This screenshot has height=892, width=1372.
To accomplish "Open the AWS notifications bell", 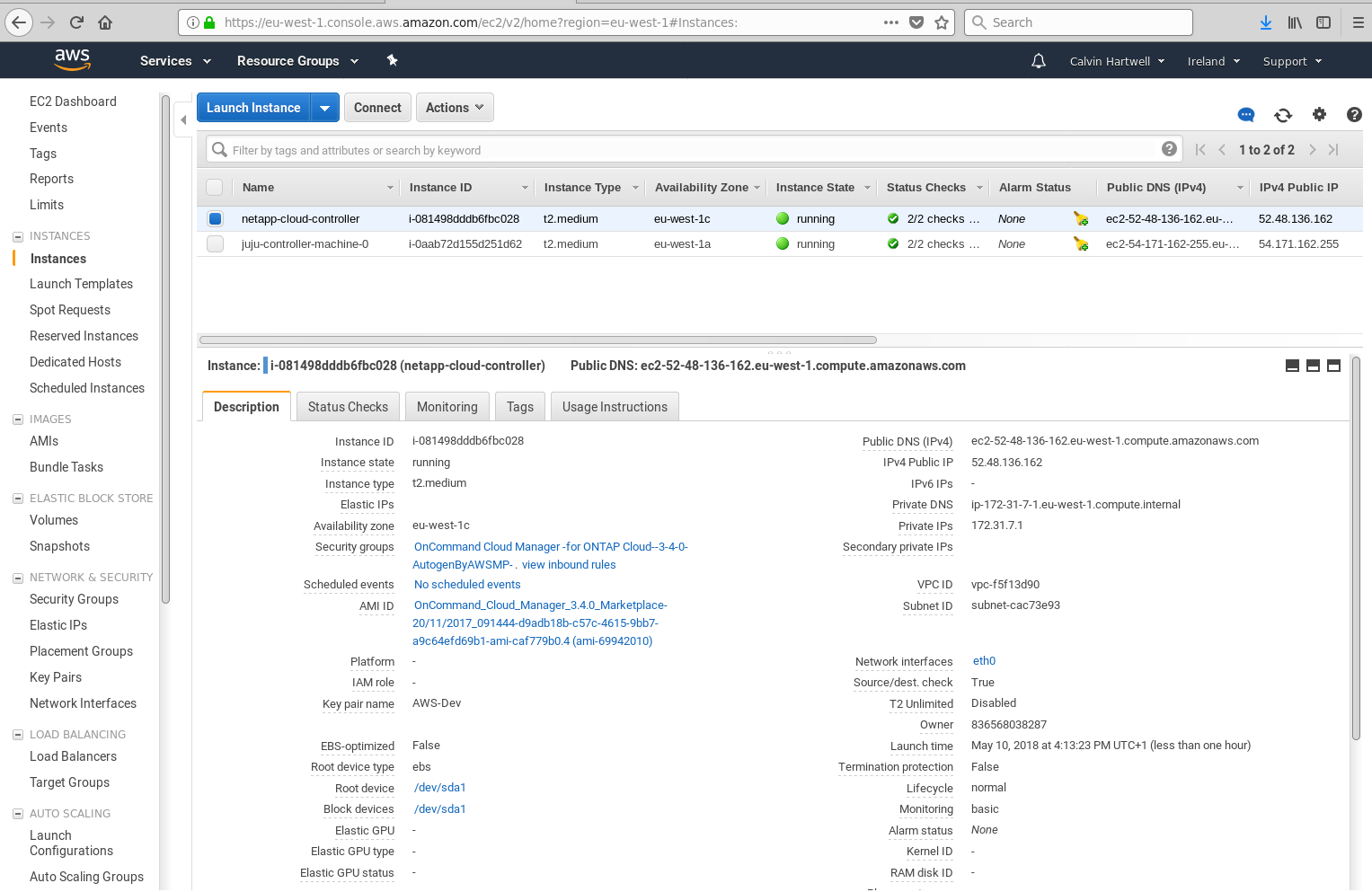I will coord(1039,61).
